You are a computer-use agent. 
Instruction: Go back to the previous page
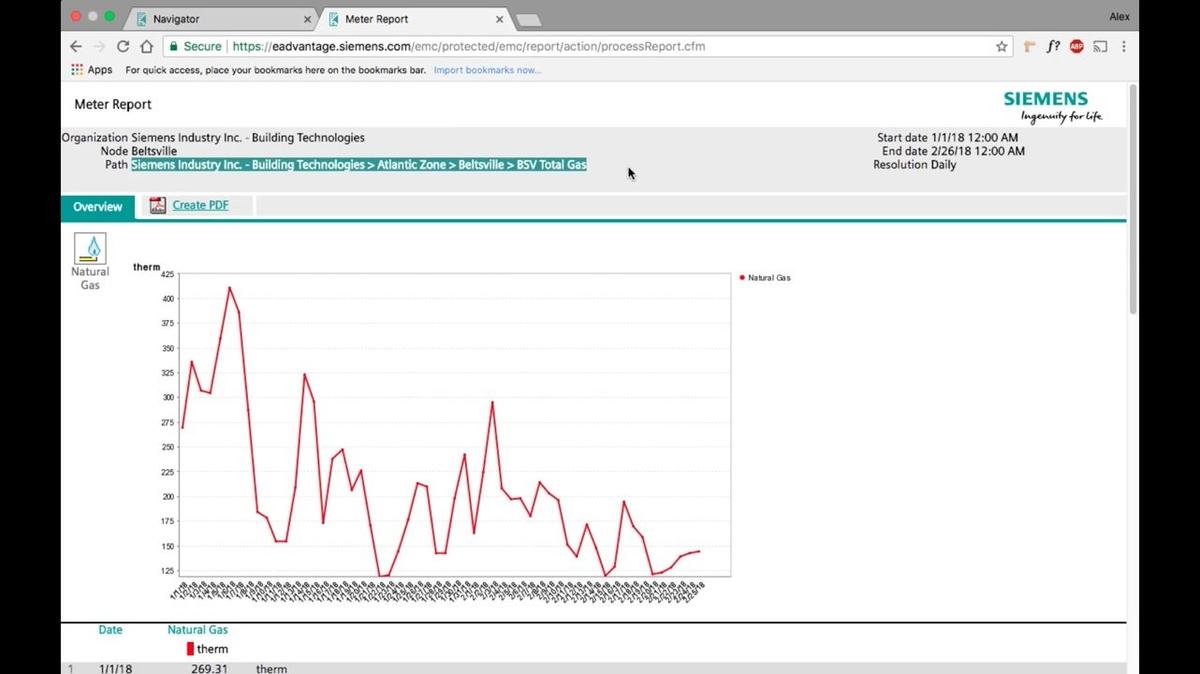[76, 46]
